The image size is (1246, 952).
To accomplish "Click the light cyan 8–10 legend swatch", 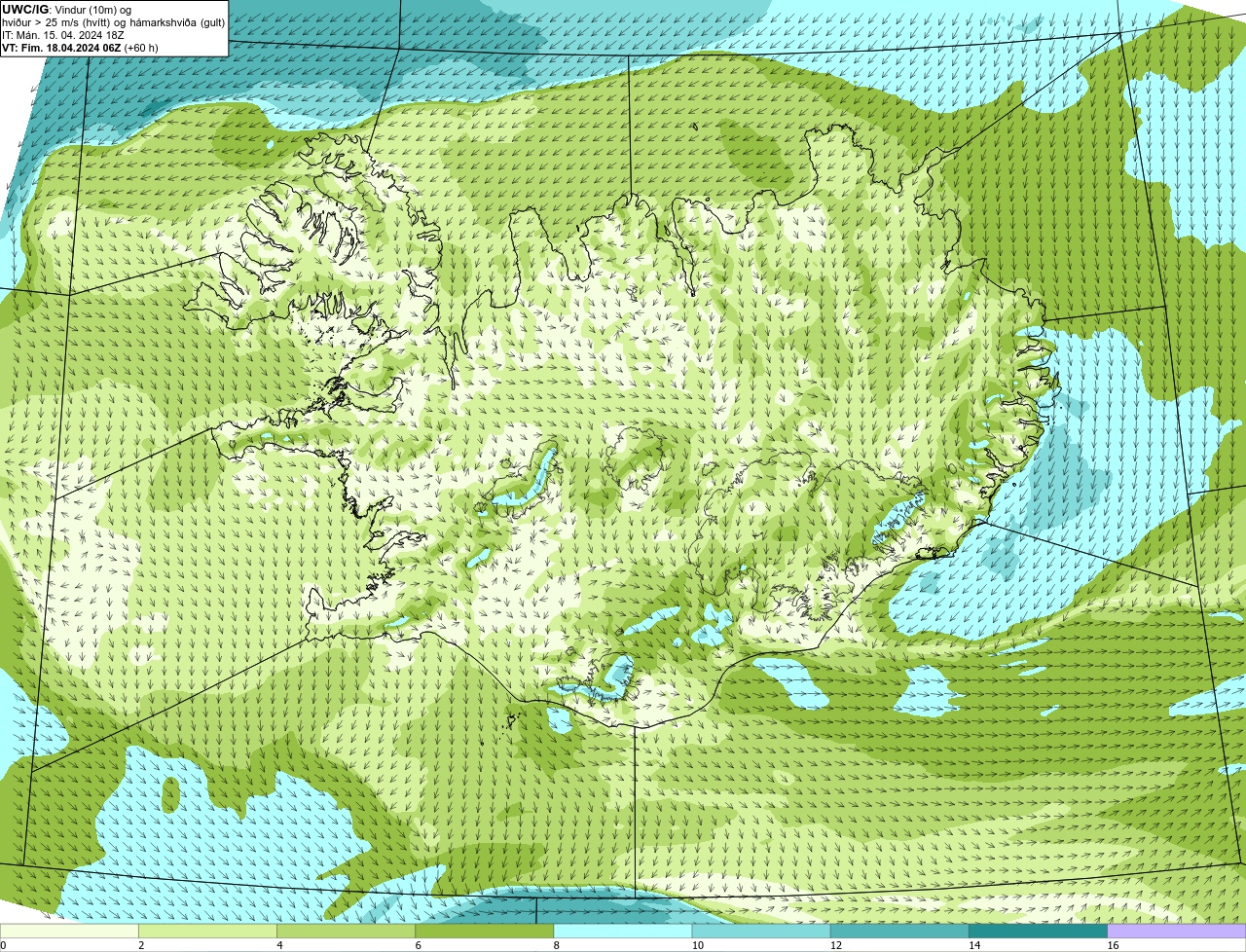I will pyautogui.click(x=623, y=932).
